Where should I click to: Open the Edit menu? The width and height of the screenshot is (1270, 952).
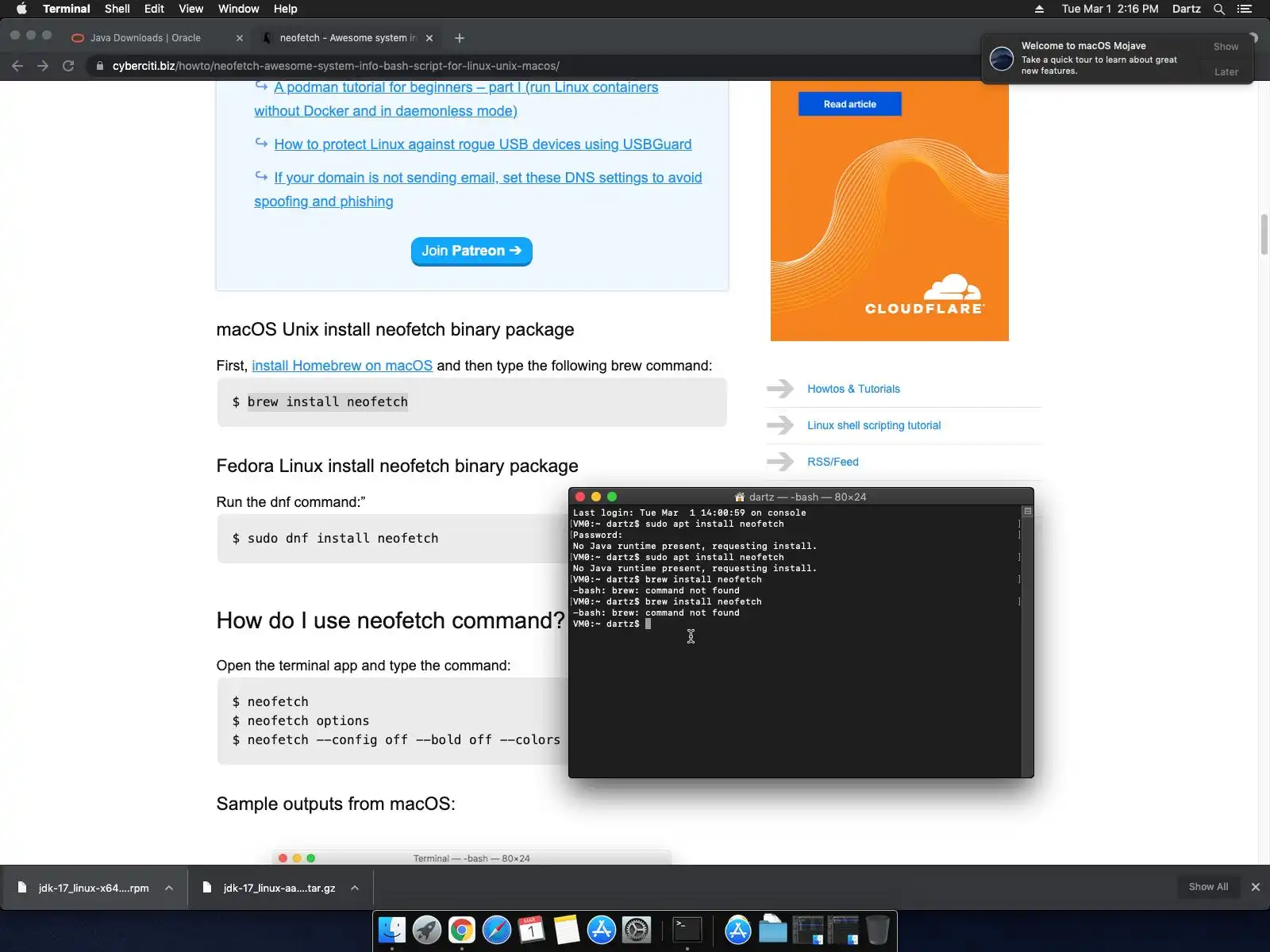(x=154, y=9)
